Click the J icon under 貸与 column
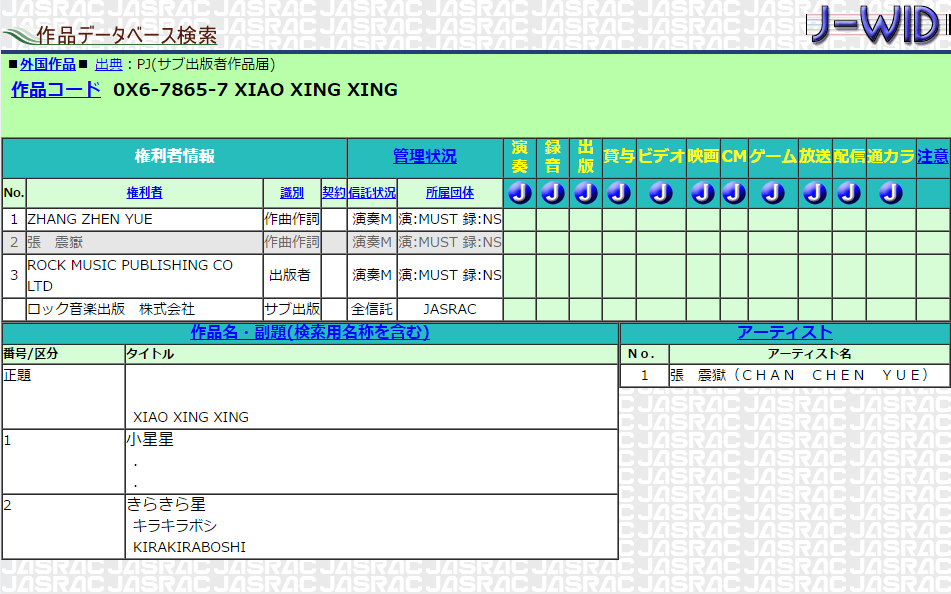 [x=618, y=194]
